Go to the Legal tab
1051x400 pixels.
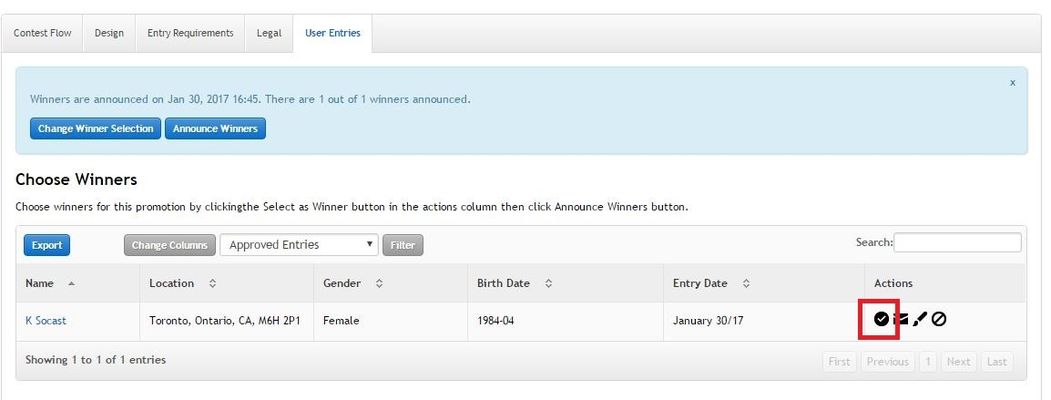268,33
